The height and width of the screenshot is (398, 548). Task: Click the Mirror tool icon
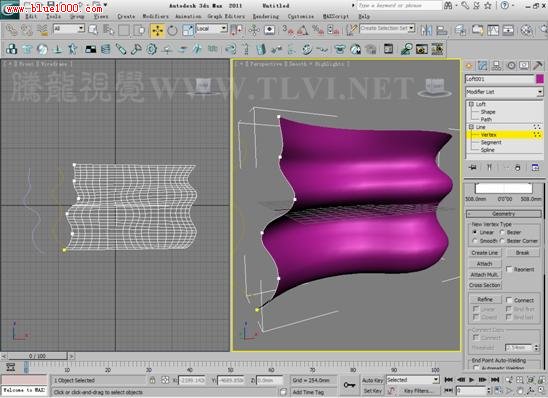click(426, 30)
